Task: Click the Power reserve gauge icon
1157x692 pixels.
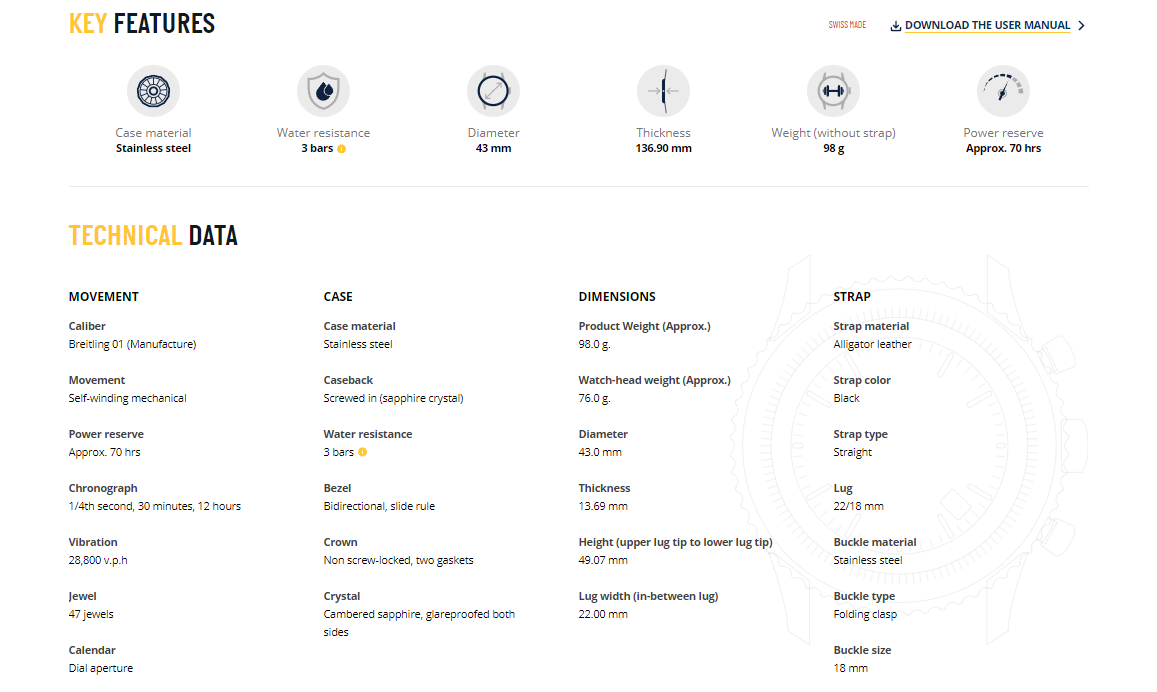Action: click(x=1003, y=92)
